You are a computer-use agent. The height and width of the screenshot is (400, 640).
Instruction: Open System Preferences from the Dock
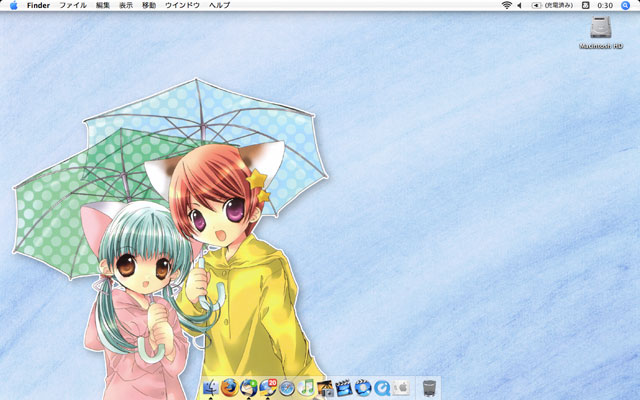tap(401, 387)
